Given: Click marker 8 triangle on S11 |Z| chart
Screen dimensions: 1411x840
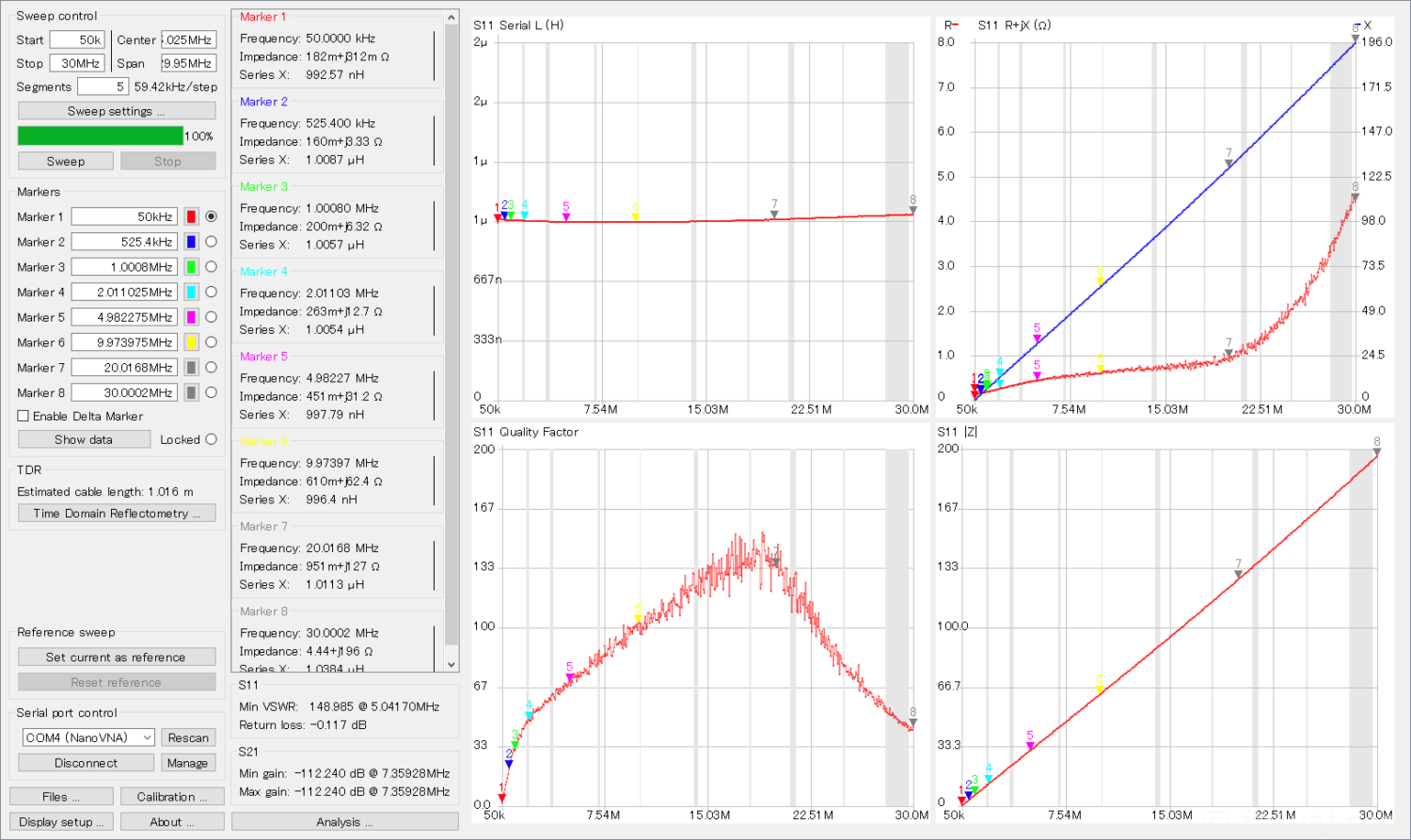Looking at the screenshot, I should click(x=1377, y=452).
